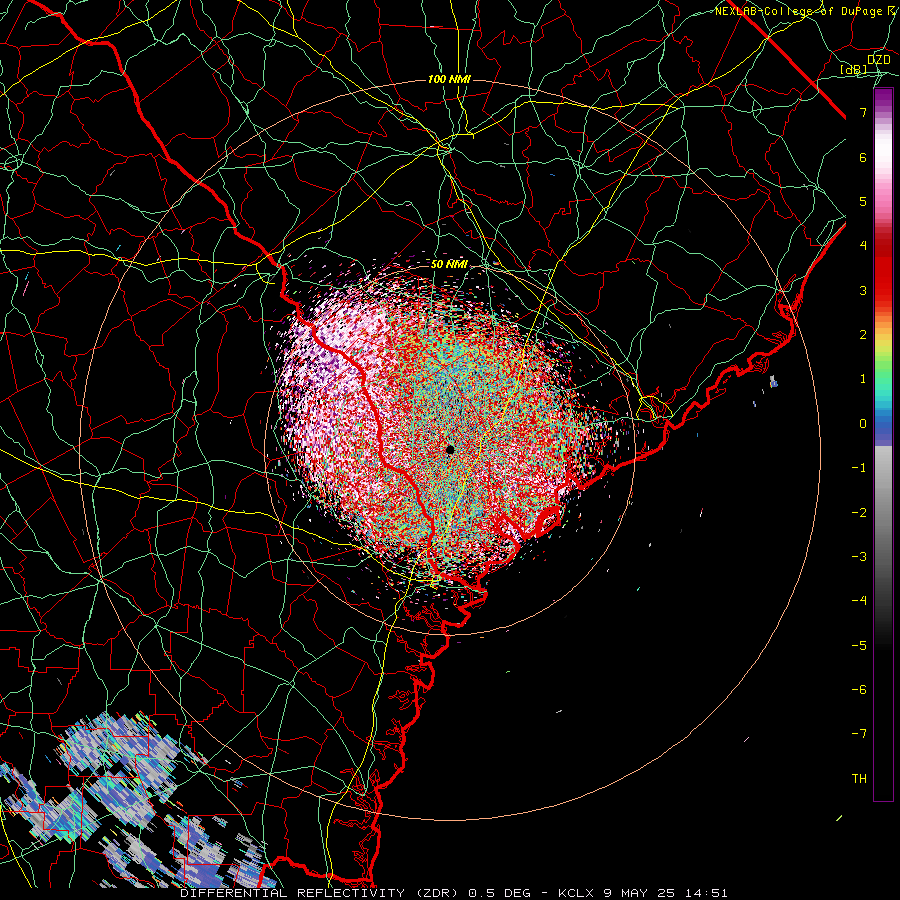Viewport: 900px width, 900px height.
Task: Click the red band of the color scale
Action: coord(883,270)
